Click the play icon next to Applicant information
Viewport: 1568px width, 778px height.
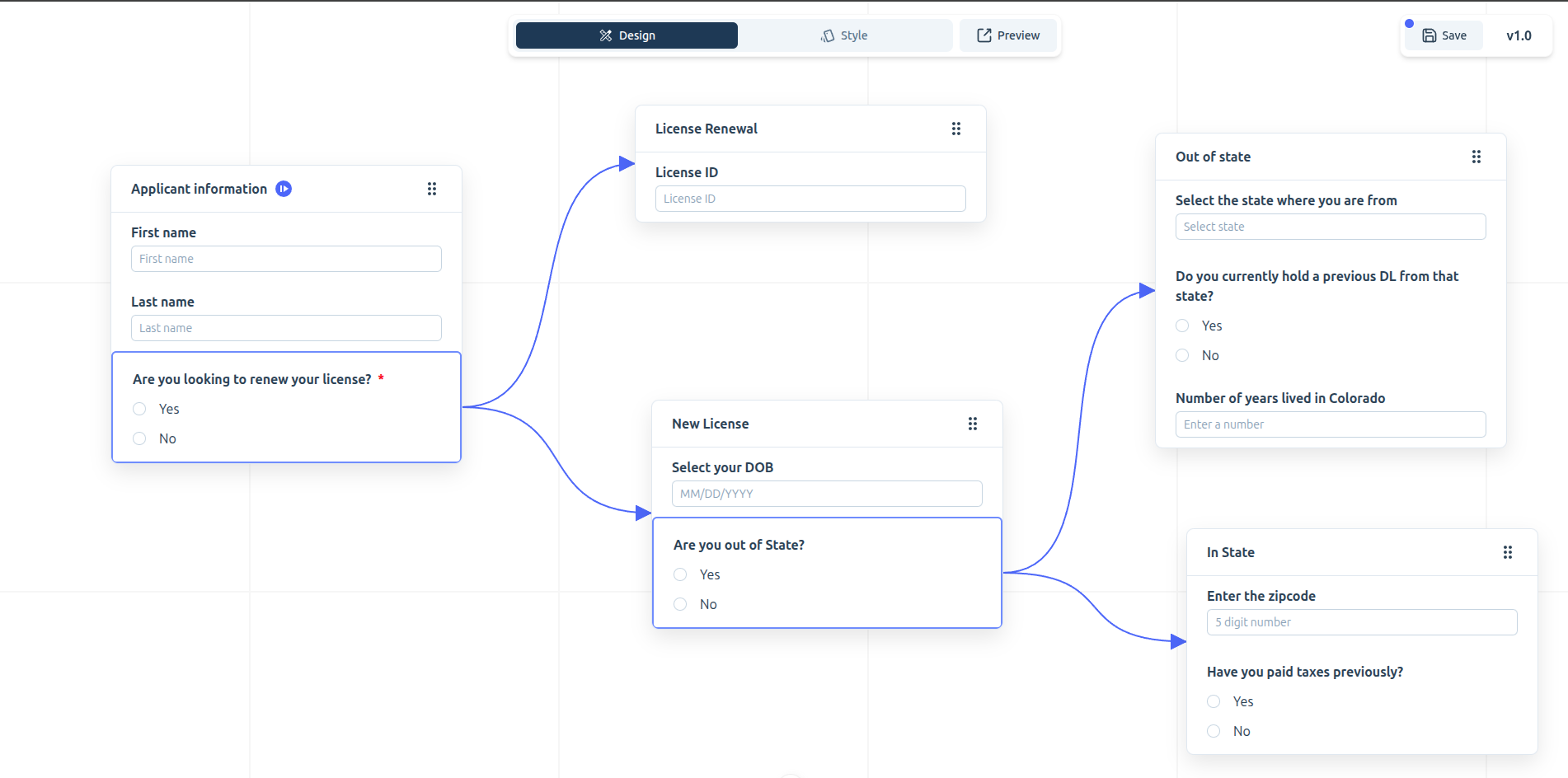coord(283,189)
